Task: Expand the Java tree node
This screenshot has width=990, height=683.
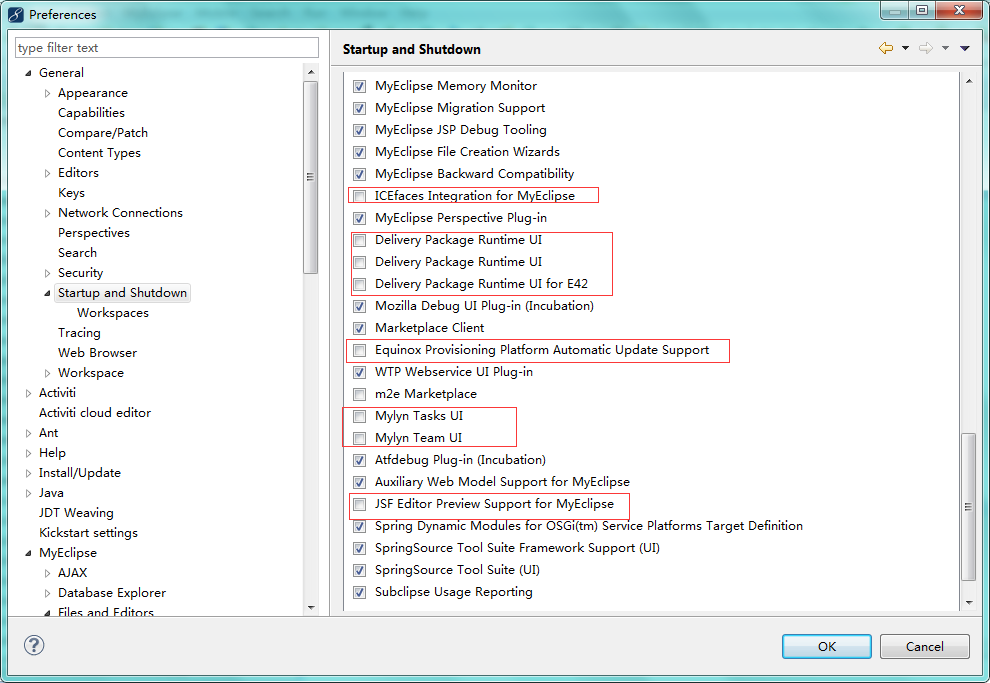Action: 28,493
